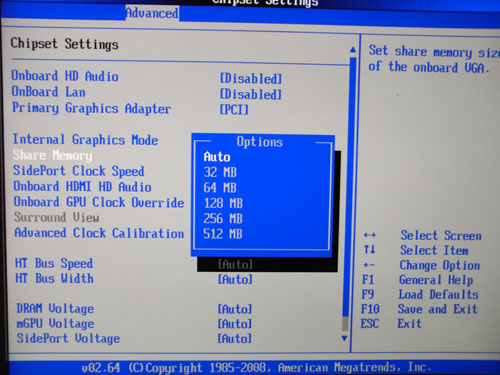The image size is (500, 375).
Task: Select Advanced Clock Calibration setting
Action: [99, 233]
